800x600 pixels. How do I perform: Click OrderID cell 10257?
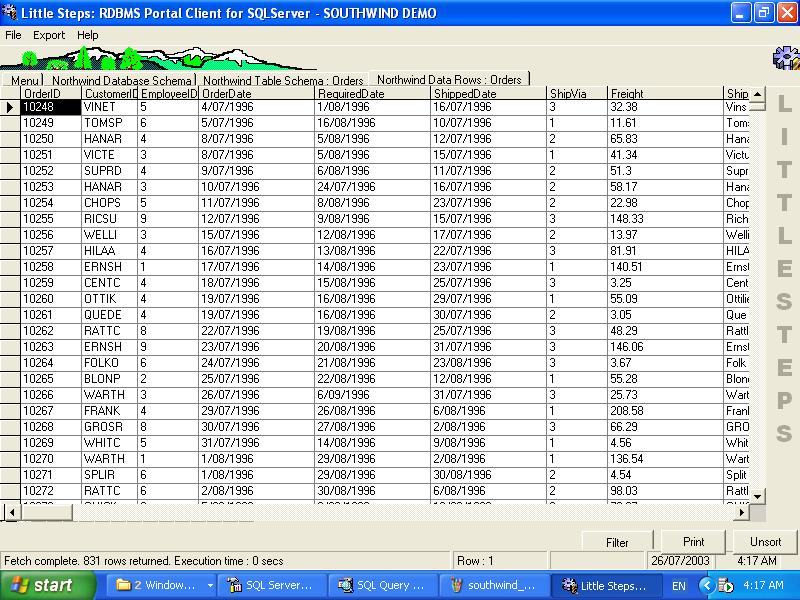51,251
